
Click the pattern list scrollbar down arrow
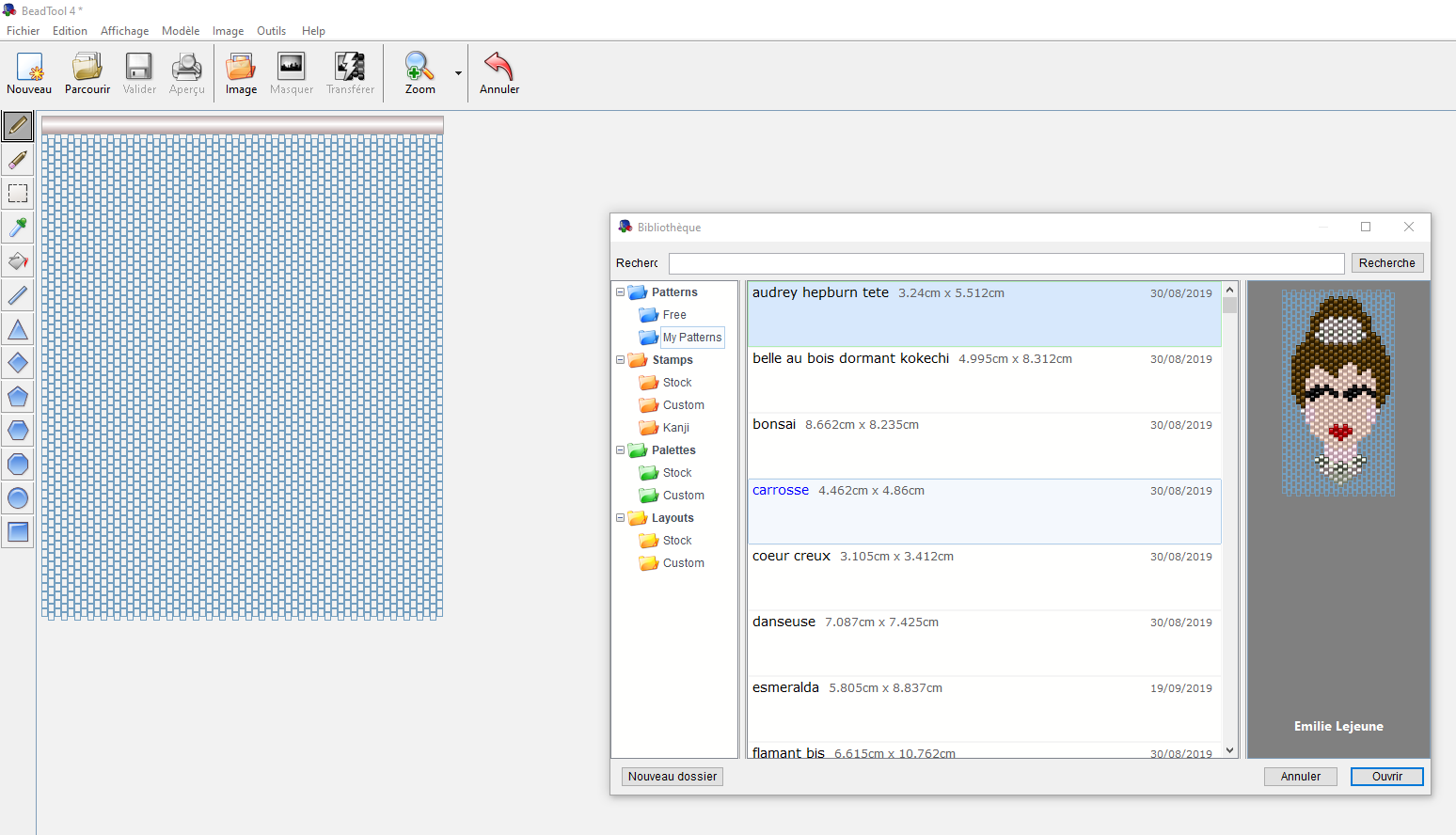coord(1229,750)
